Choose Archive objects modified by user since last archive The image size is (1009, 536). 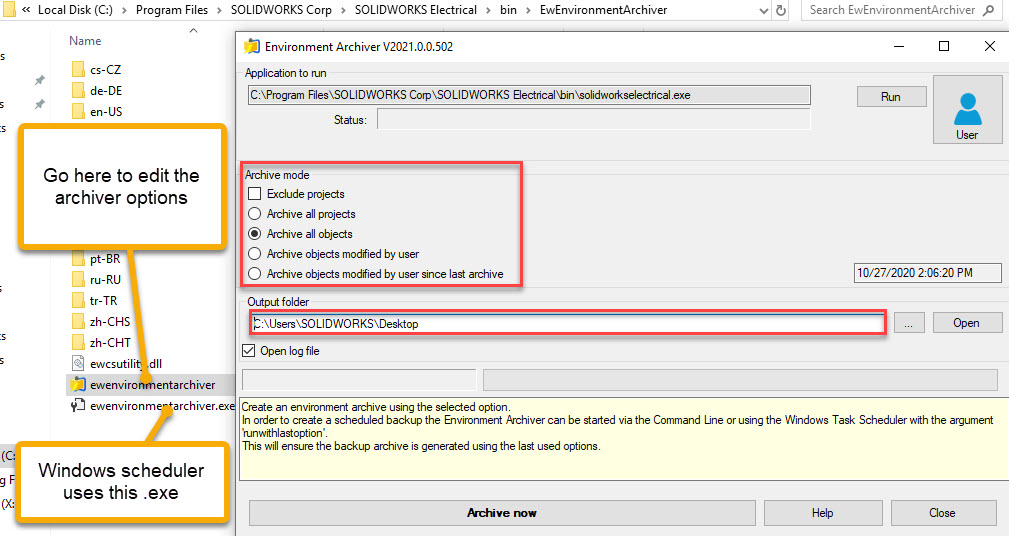[255, 273]
